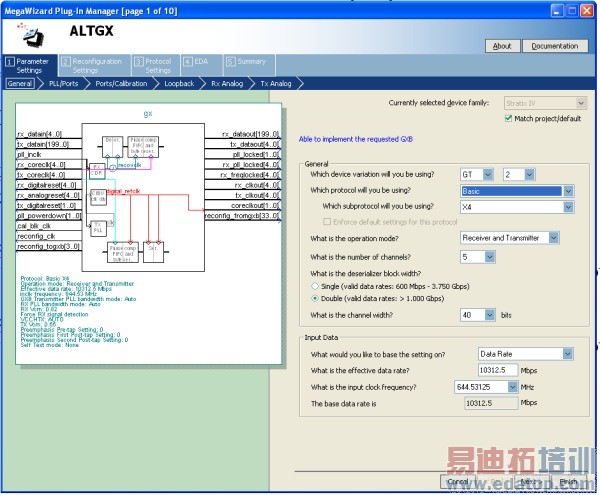The width and height of the screenshot is (600, 495).
Task: Go to PLL/Ports sub-page
Action: 64,84
